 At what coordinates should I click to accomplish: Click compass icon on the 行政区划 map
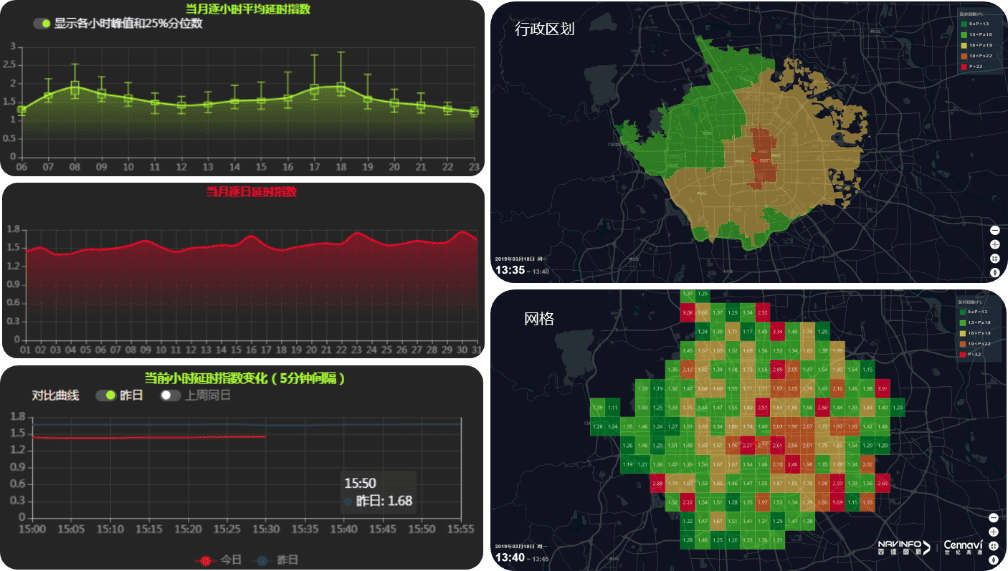click(995, 272)
